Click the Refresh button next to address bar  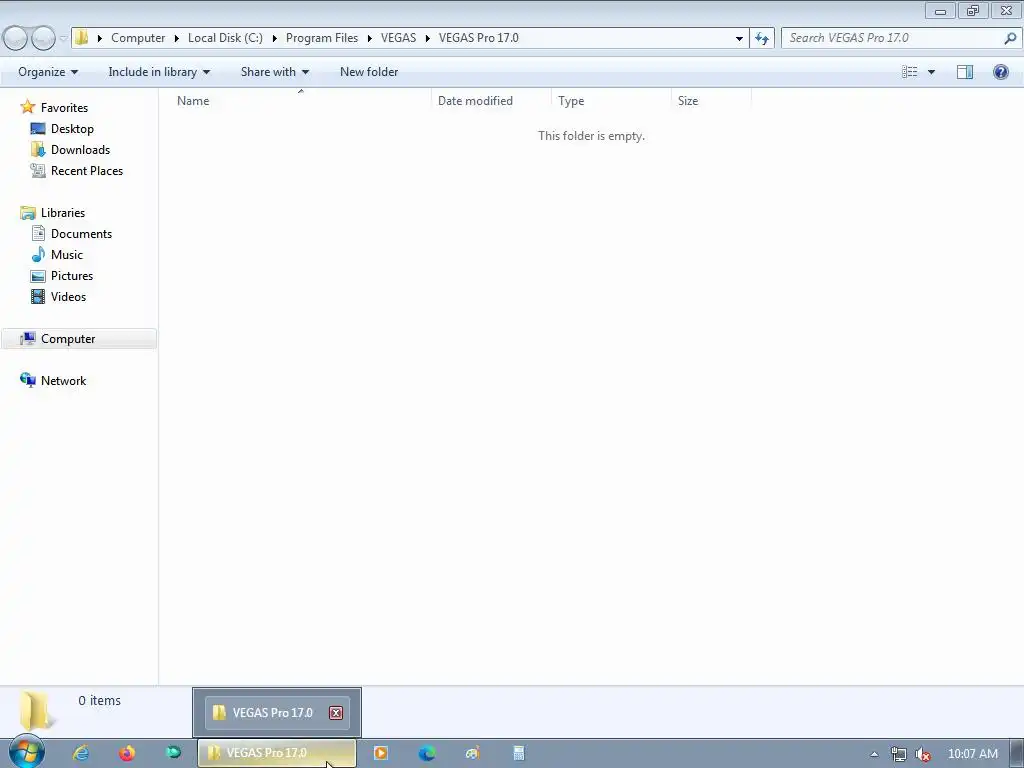click(761, 39)
